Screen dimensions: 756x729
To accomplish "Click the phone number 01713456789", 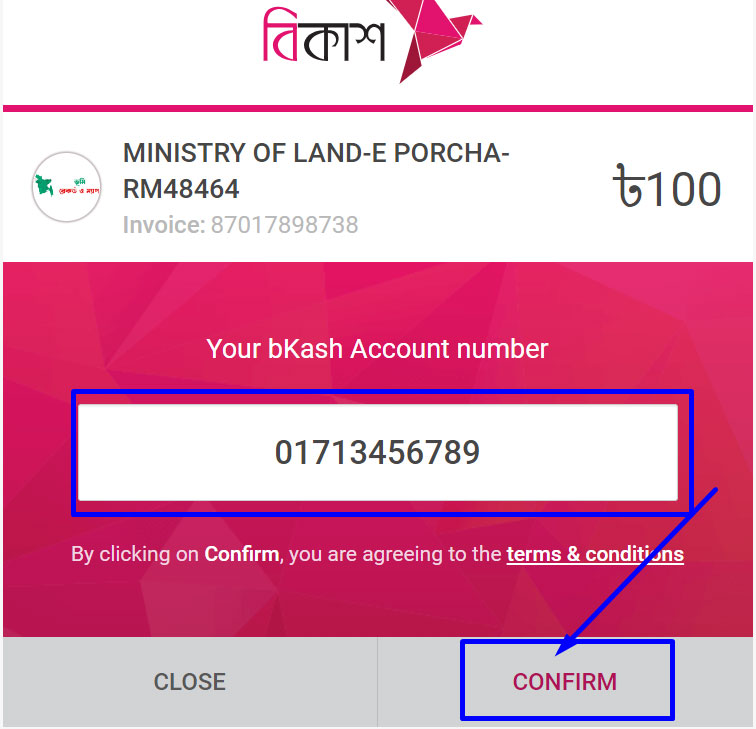I will [378, 453].
